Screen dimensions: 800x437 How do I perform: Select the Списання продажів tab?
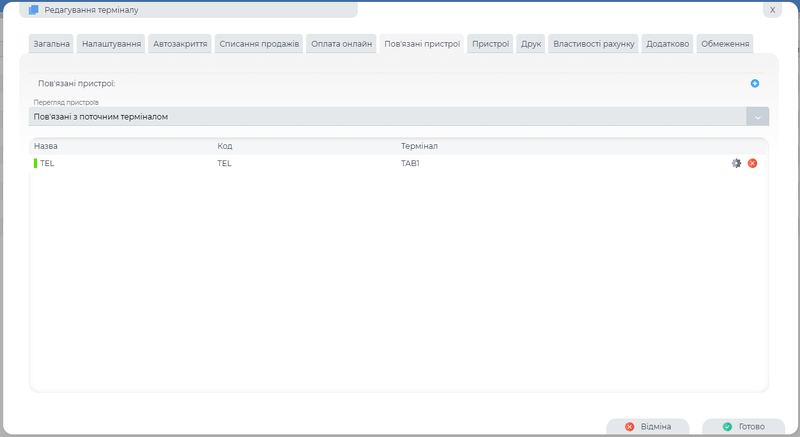click(259, 44)
